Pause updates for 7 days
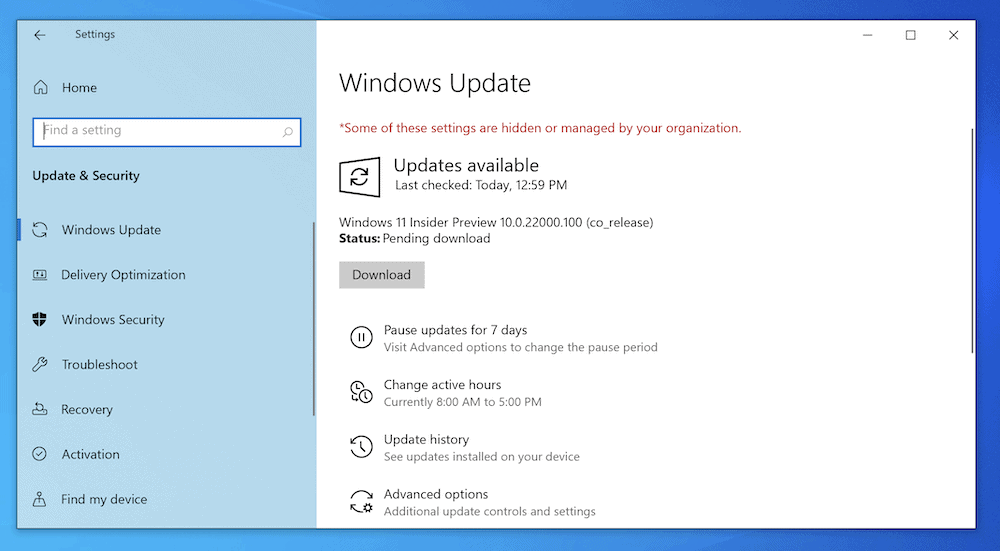Viewport: 1000px width, 551px height. pos(455,330)
